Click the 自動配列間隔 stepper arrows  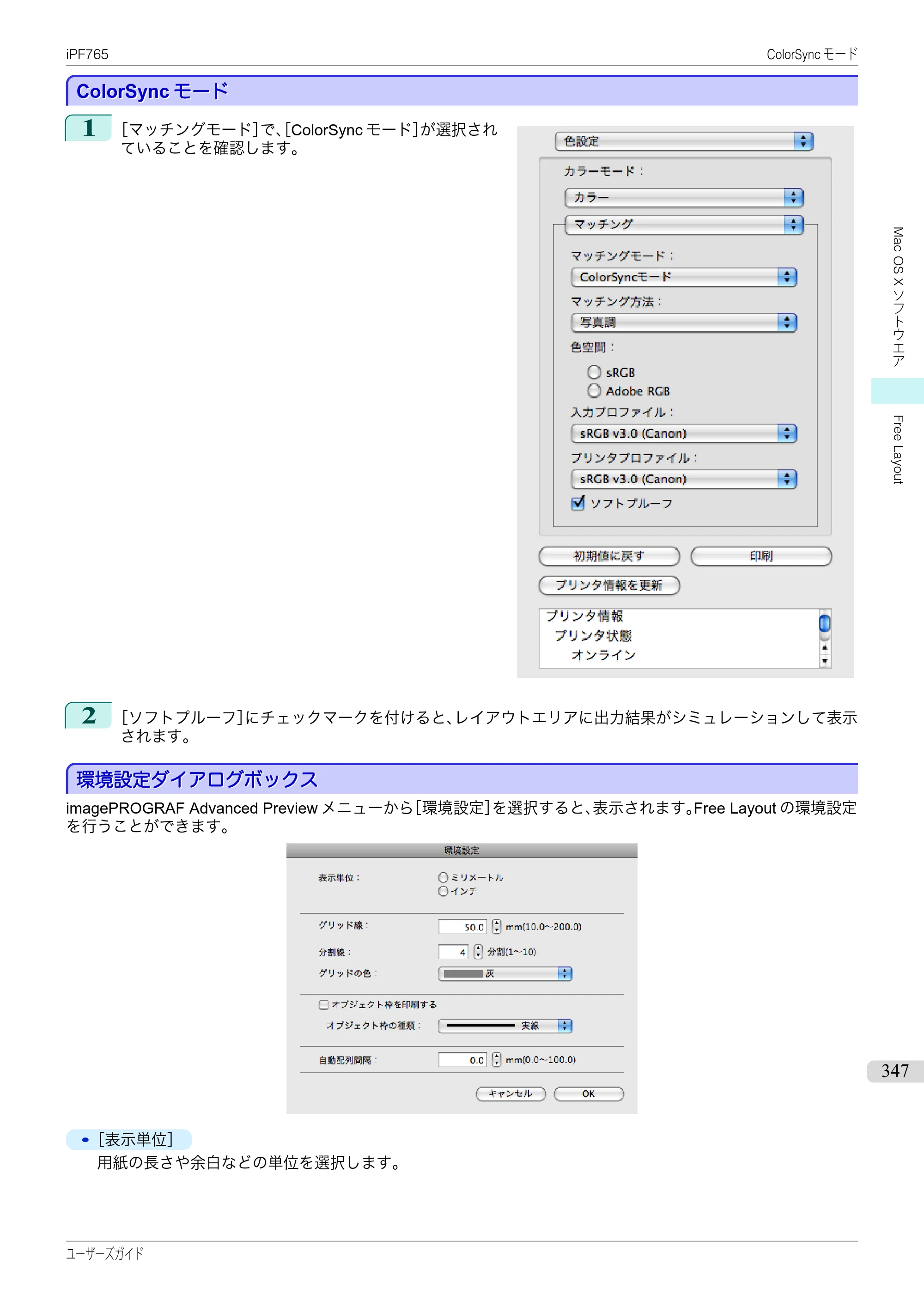click(497, 1059)
